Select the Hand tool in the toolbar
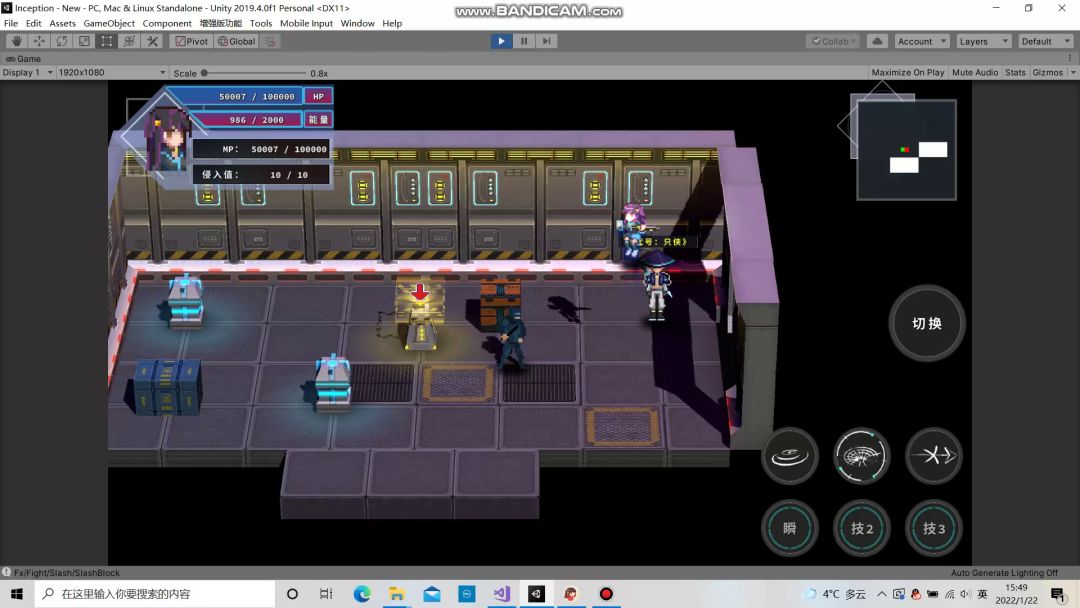The width and height of the screenshot is (1080, 608). click(16, 41)
